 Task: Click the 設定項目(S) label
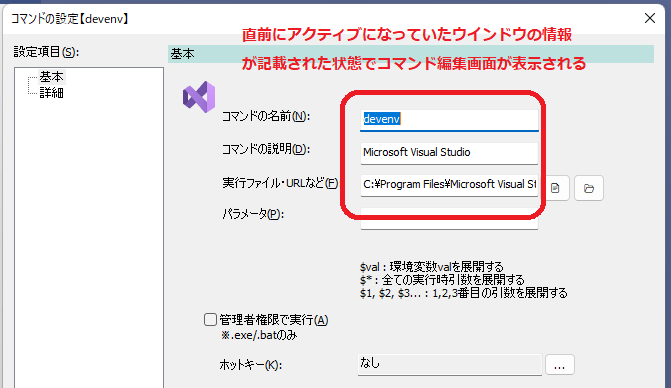[46, 52]
